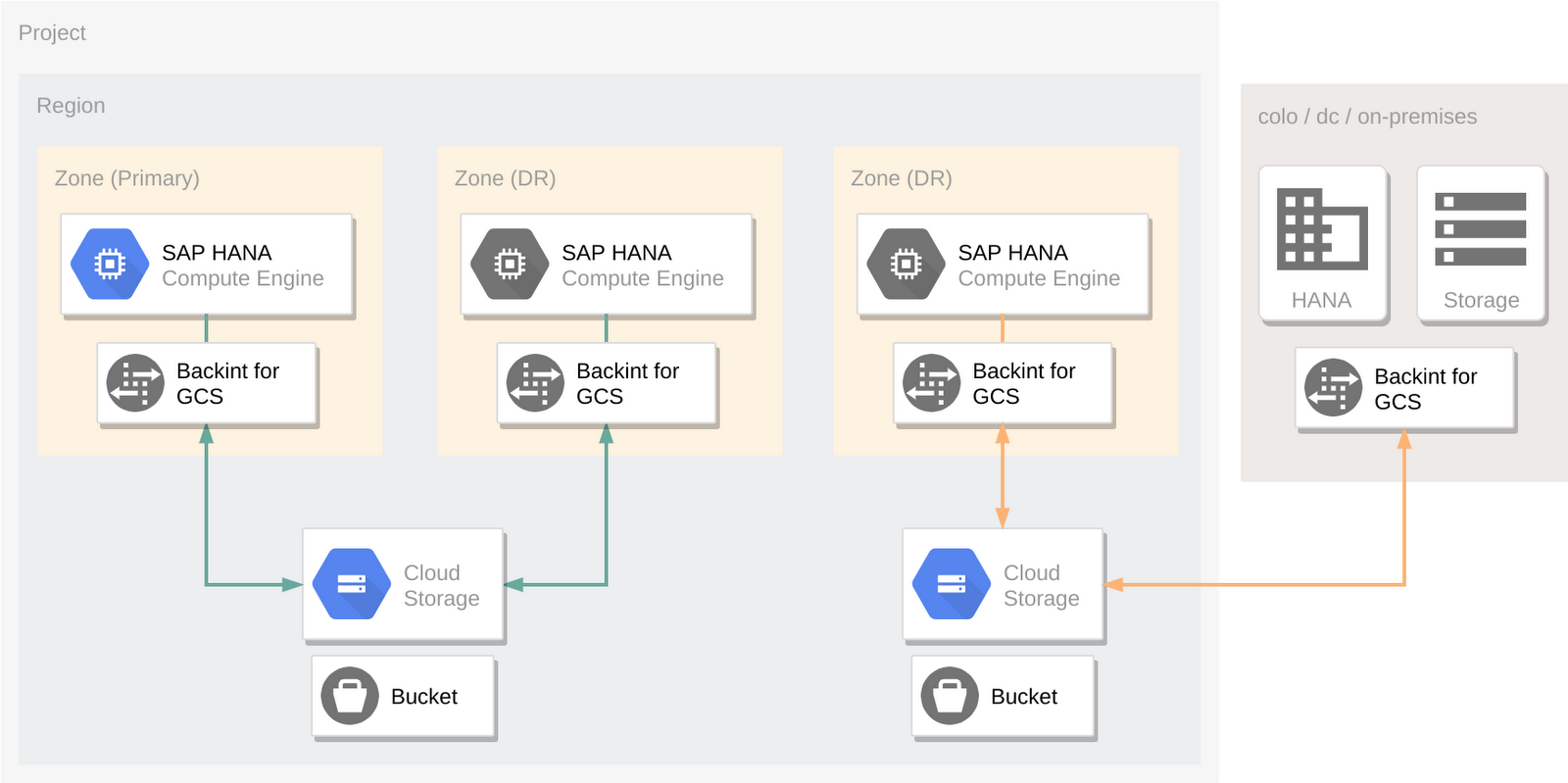Select the left Cloud Storage label
This screenshot has width=1568, height=783.
pos(442,585)
